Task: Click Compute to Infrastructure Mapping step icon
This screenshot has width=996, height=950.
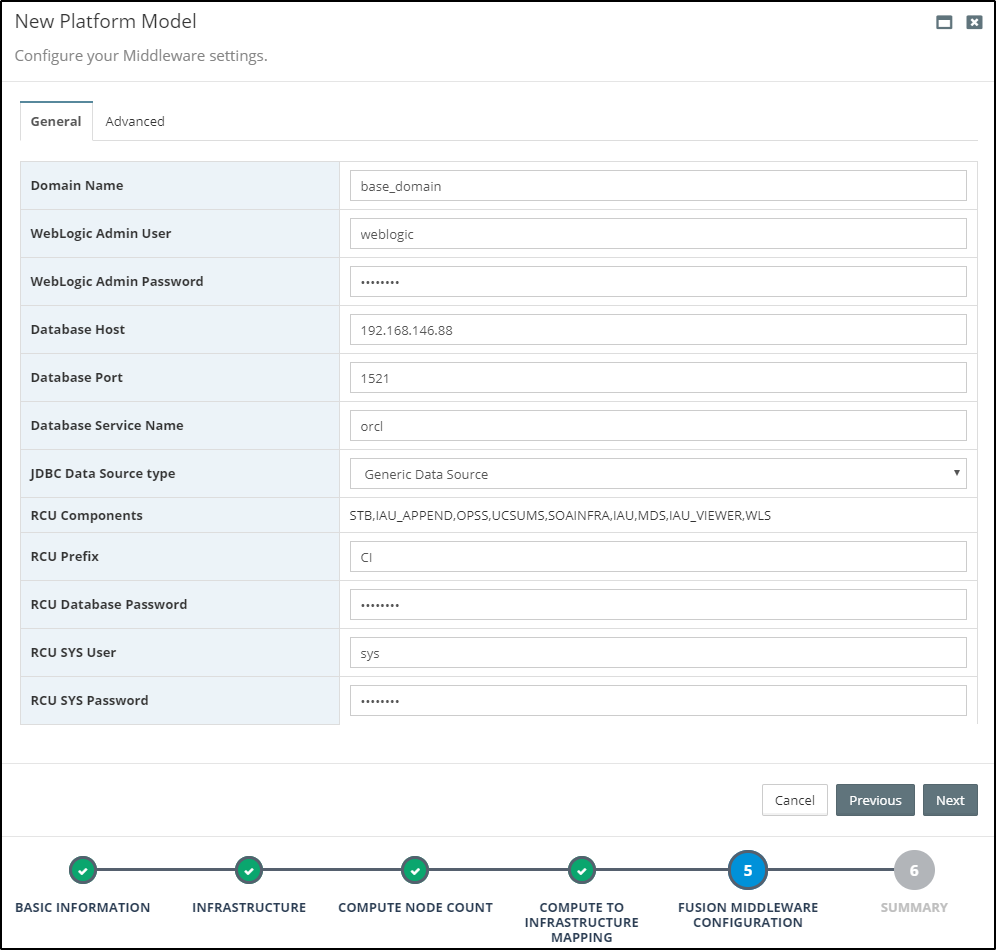Action: tap(582, 871)
